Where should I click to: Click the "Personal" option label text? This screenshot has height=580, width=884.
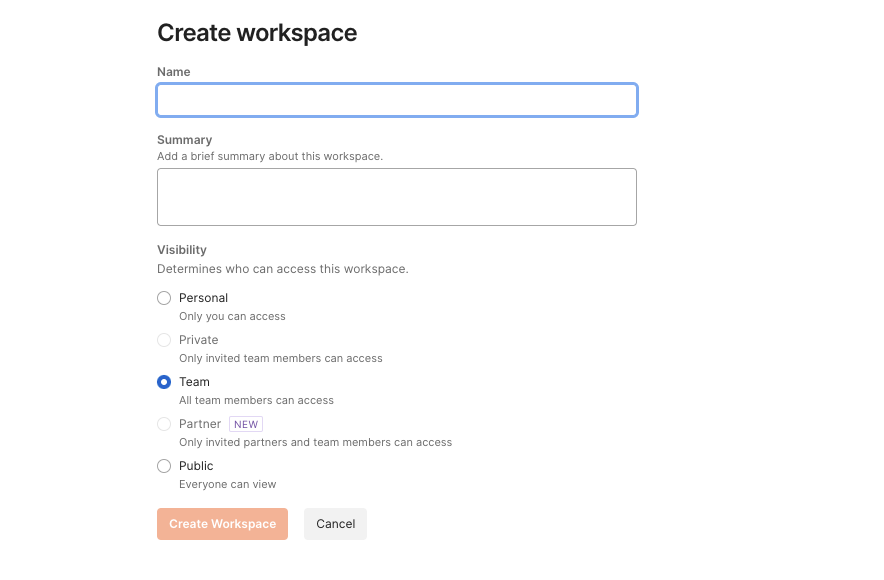pos(204,298)
